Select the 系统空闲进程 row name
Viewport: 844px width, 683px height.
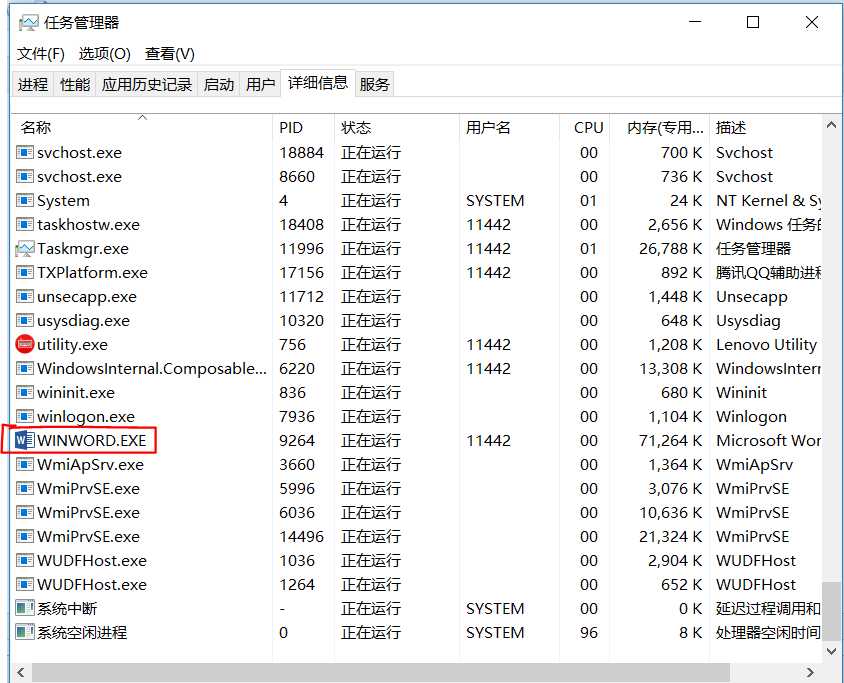[82, 632]
